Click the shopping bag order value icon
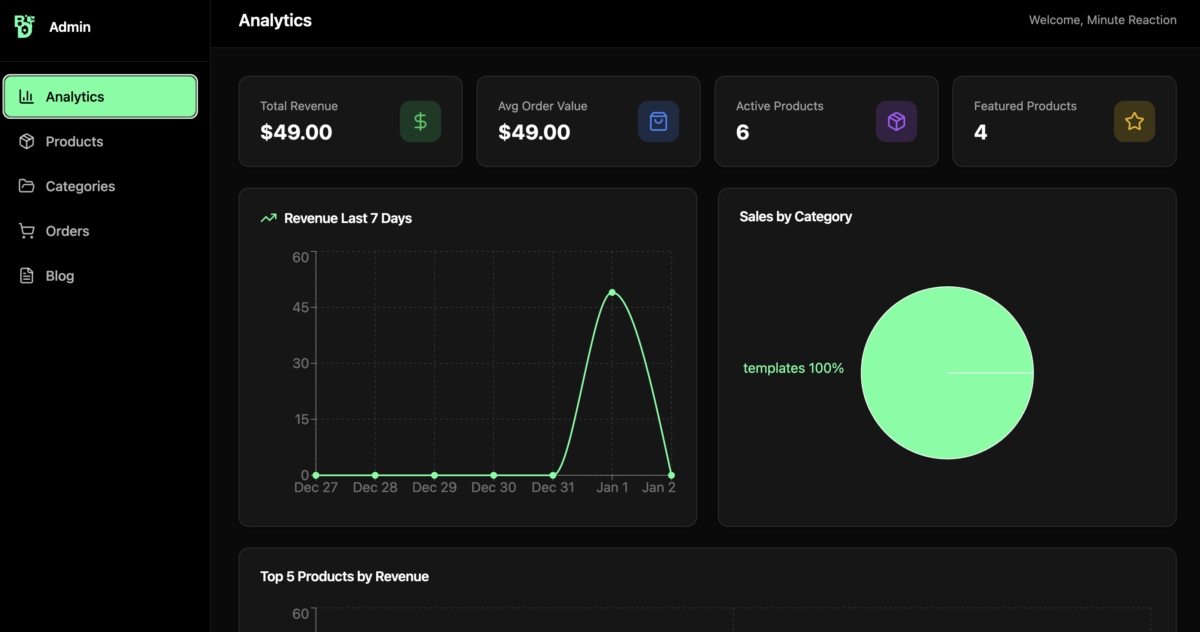Viewport: 1200px width, 632px height. click(658, 121)
